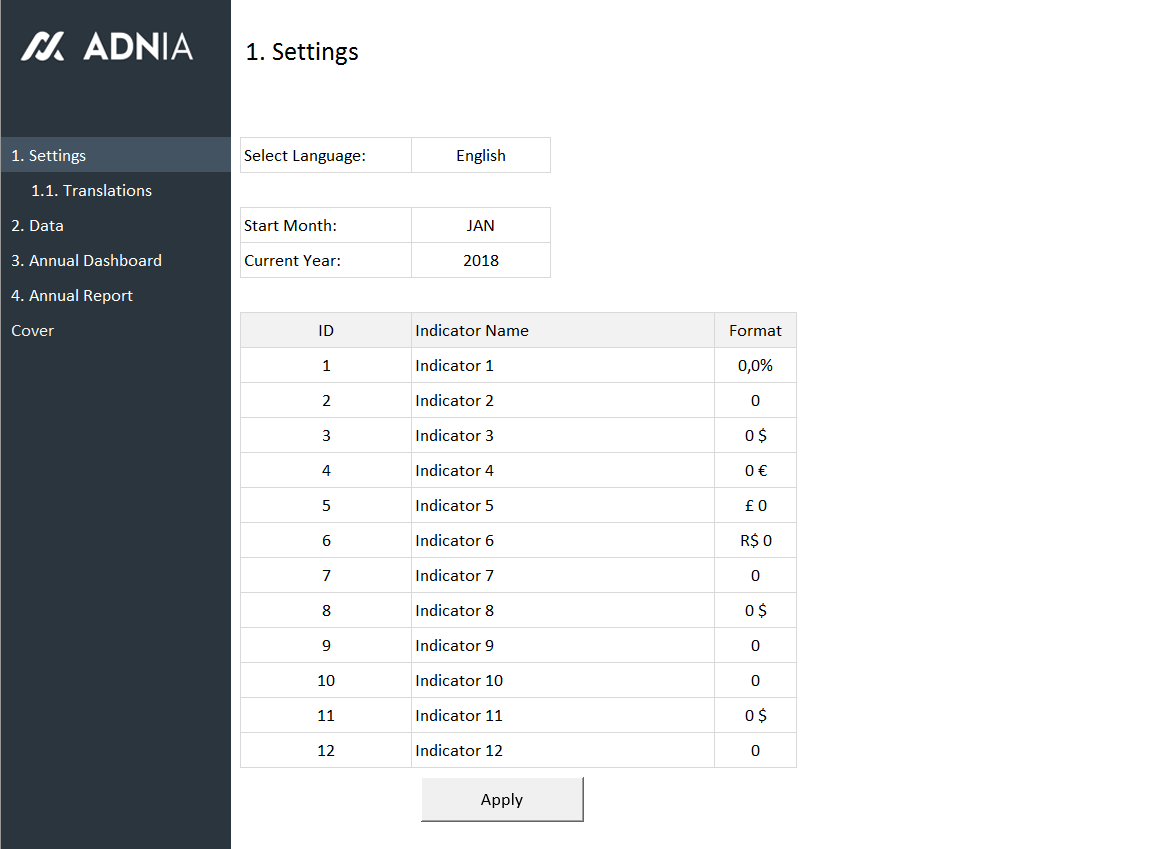Select the R$ 0 format for Indicator 6
1171x849 pixels.
tap(755, 540)
